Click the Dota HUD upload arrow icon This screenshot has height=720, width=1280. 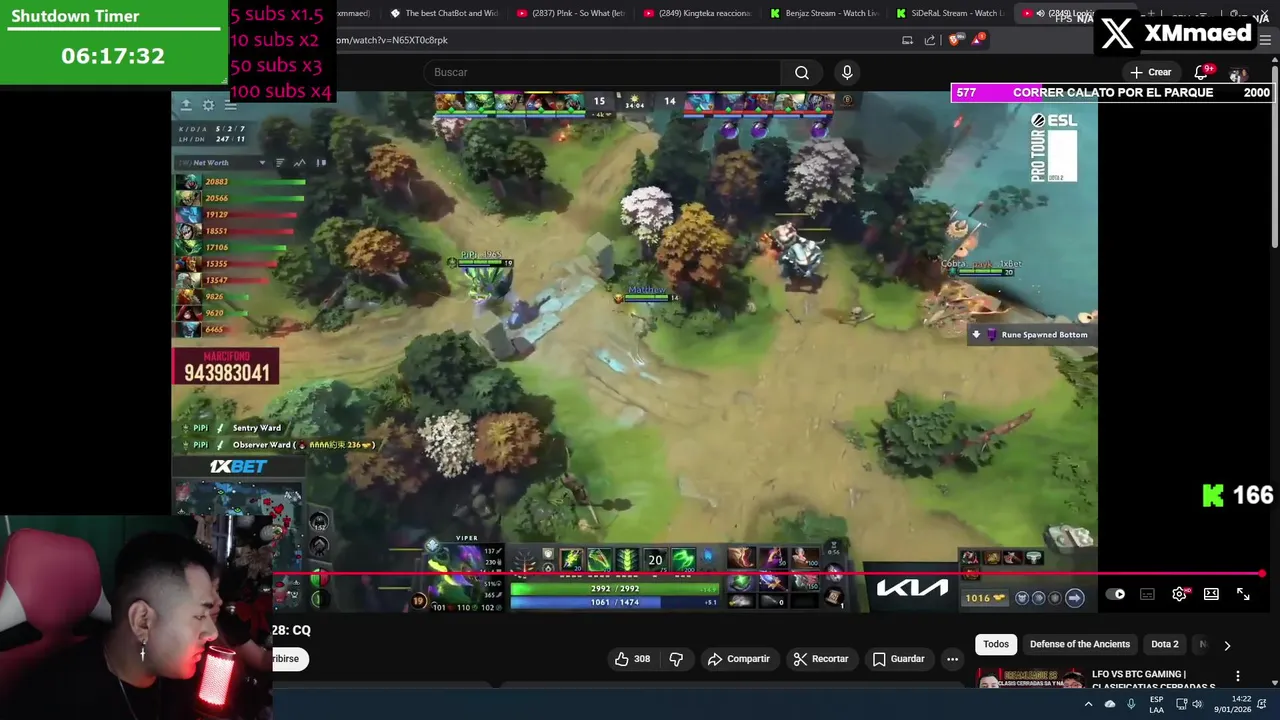[186, 105]
